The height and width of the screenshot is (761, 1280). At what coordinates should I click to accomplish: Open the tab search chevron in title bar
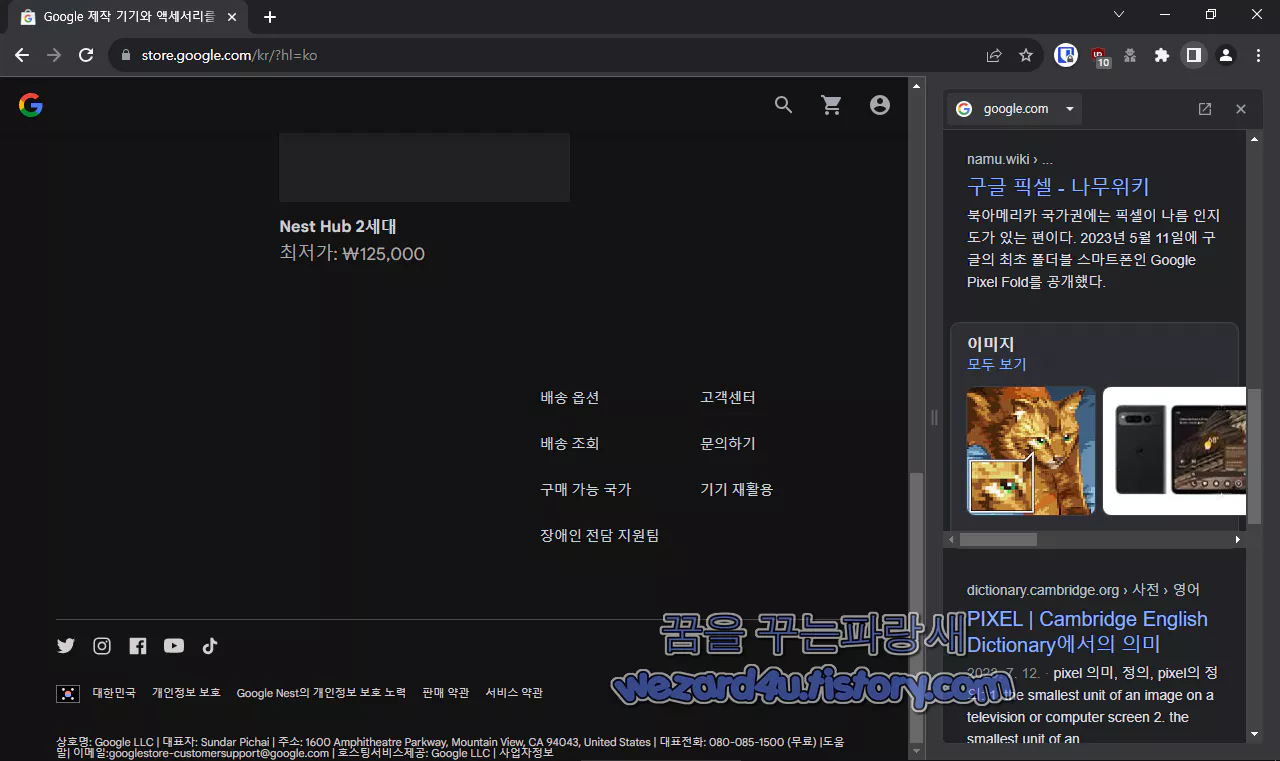click(1119, 14)
